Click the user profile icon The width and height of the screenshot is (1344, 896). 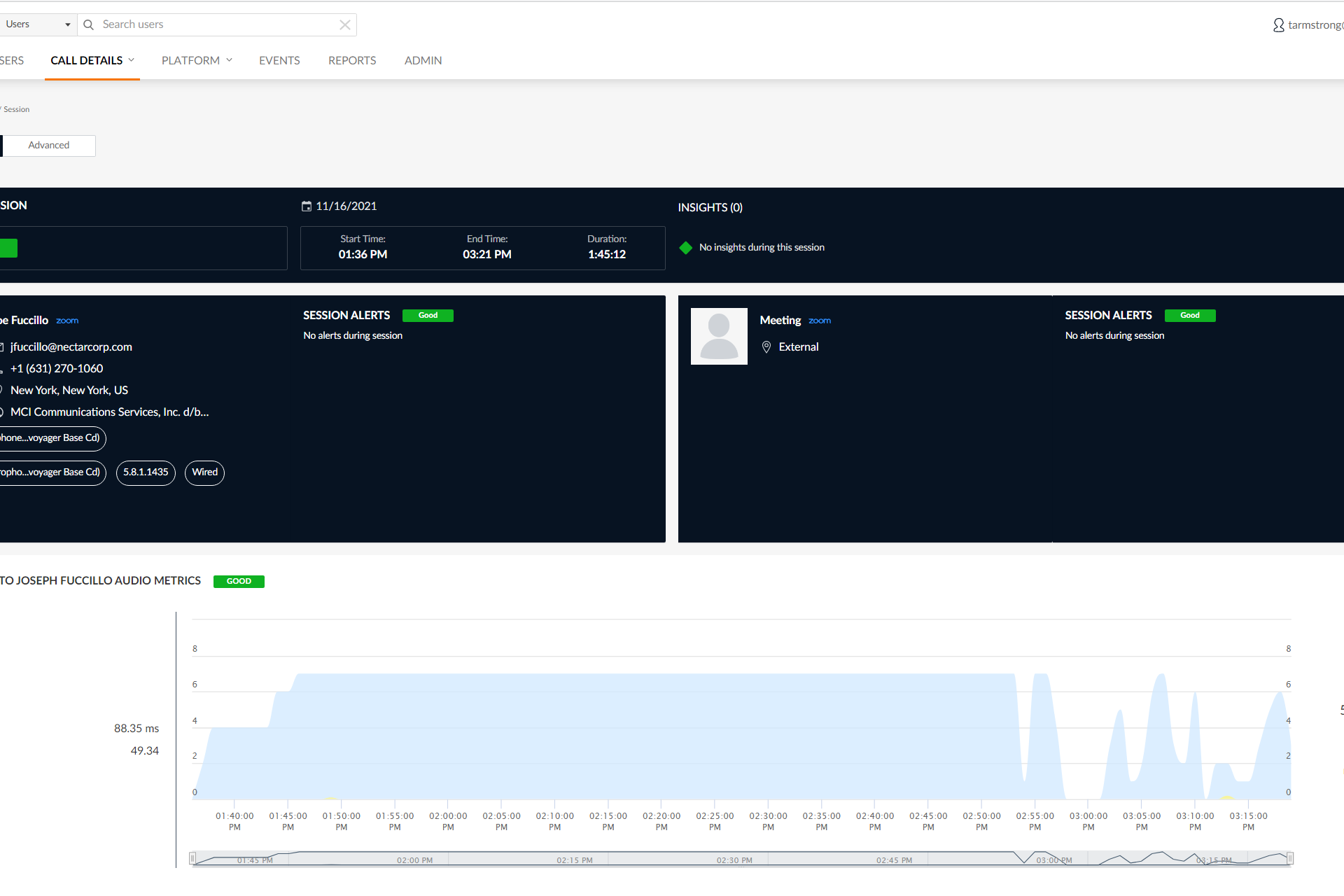[x=1278, y=25]
